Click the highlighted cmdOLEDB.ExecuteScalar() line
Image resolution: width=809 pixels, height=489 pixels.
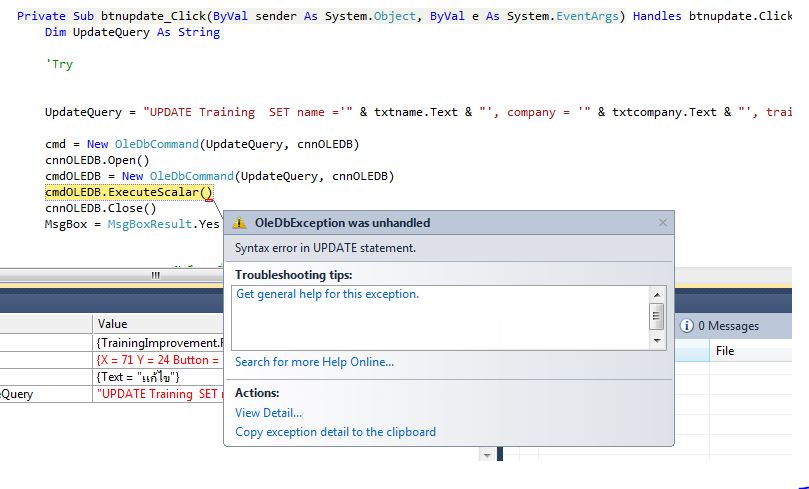coord(129,192)
